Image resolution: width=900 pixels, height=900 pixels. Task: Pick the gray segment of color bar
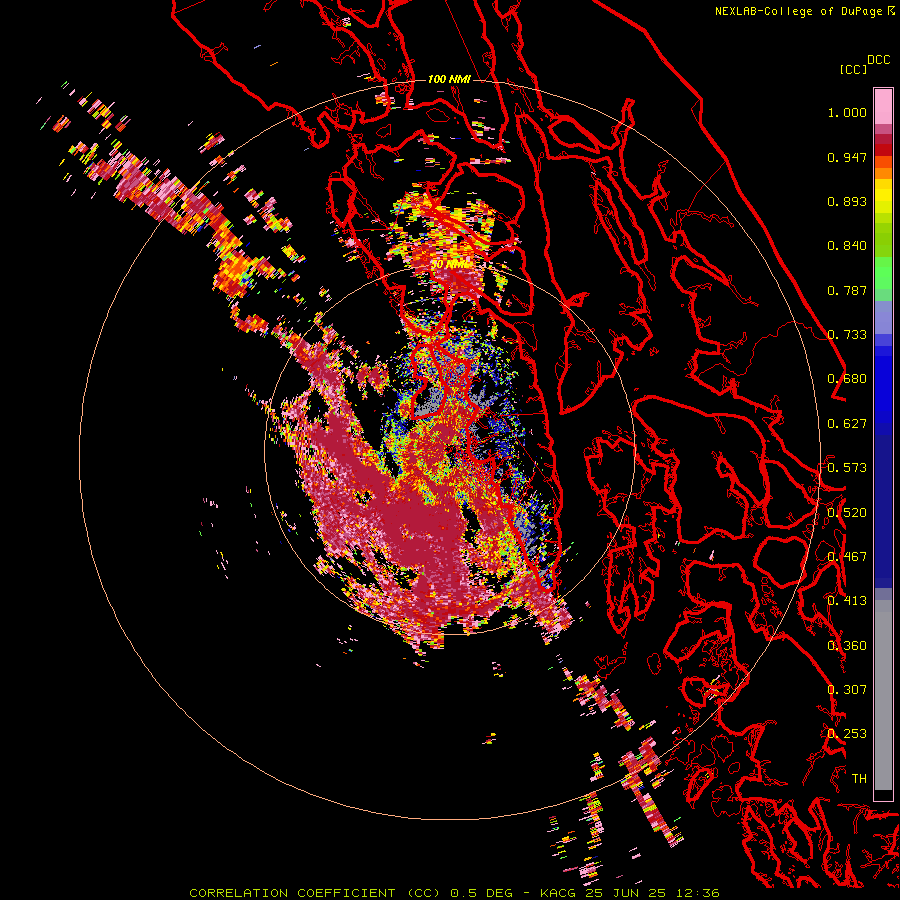tap(883, 695)
